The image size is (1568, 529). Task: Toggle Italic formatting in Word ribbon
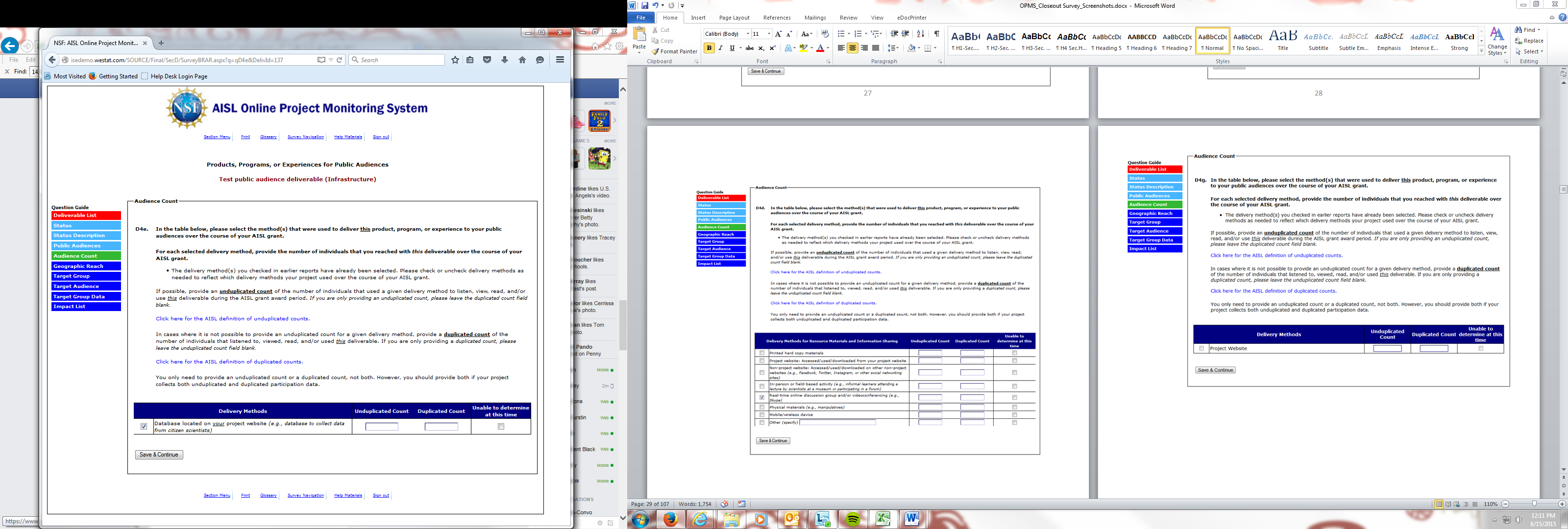point(721,48)
